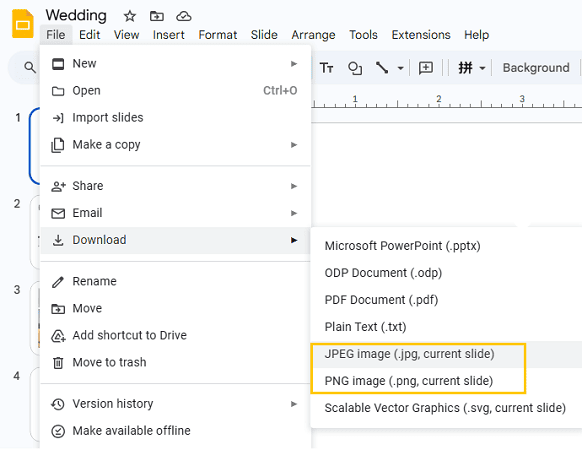Image resolution: width=582 pixels, height=450 pixels.
Task: Choose Move to trash
Action: [x=175, y=362]
